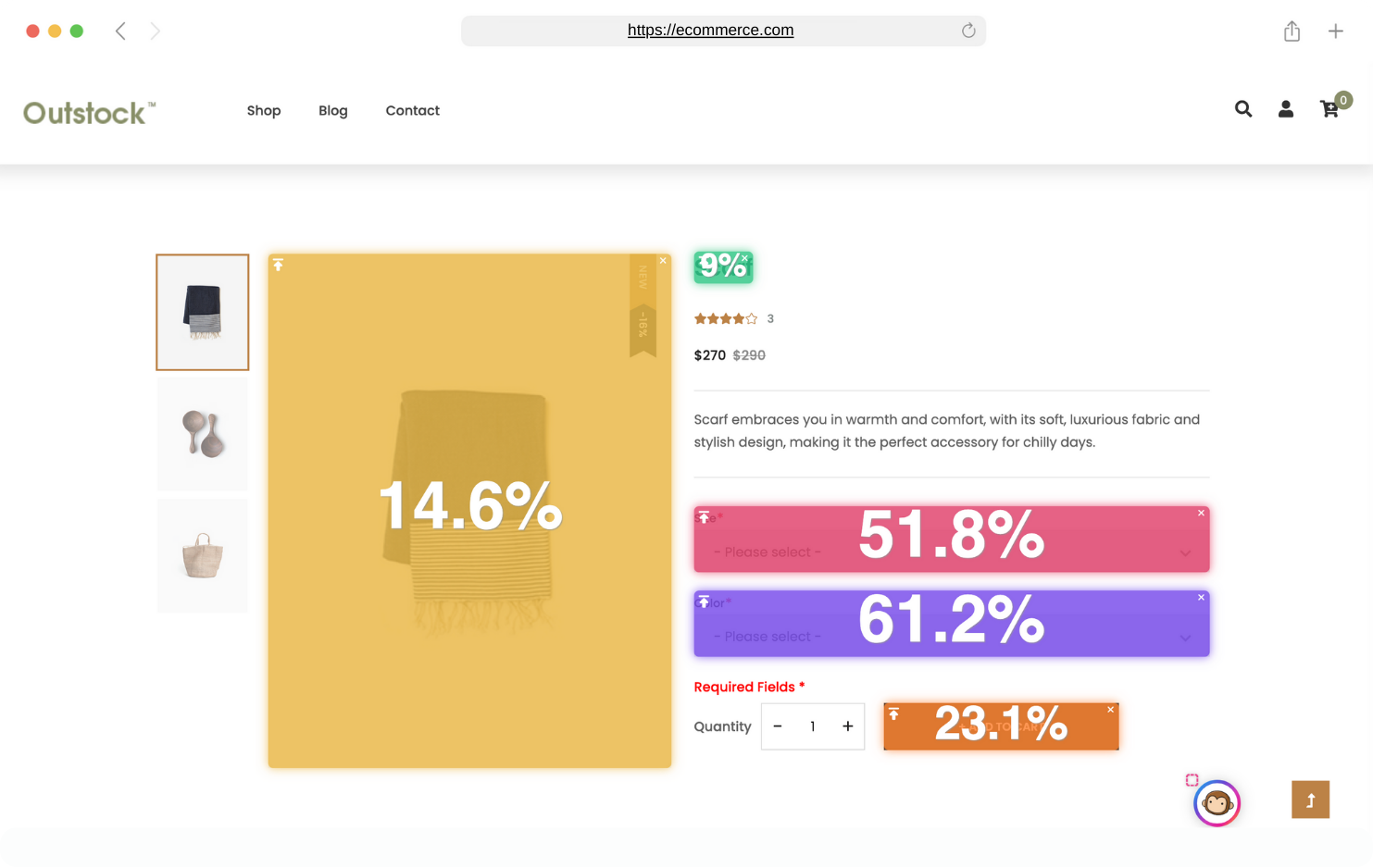Open the shopping cart icon
Image resolution: width=1373 pixels, height=868 pixels.
click(1329, 108)
